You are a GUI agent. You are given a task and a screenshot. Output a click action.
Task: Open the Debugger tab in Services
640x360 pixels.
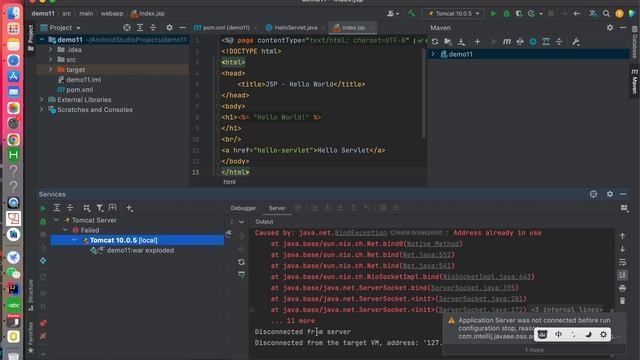(243, 208)
